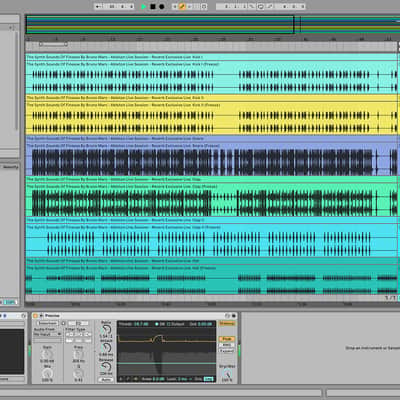The height and width of the screenshot is (400, 400).
Task: Click the sidechain filter Q knob
Action: click(x=78, y=373)
